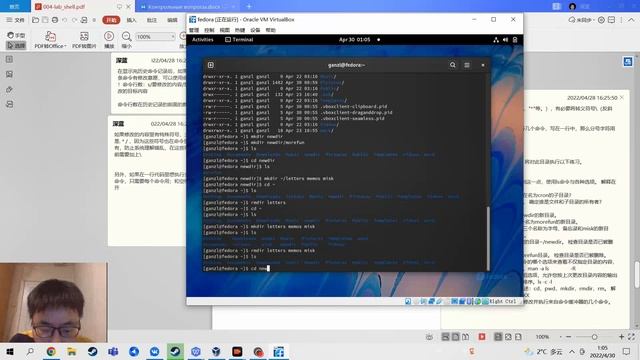Open the 100% zoom dropdown in ribbon
The height and width of the screenshot is (360, 640).
tap(156, 37)
